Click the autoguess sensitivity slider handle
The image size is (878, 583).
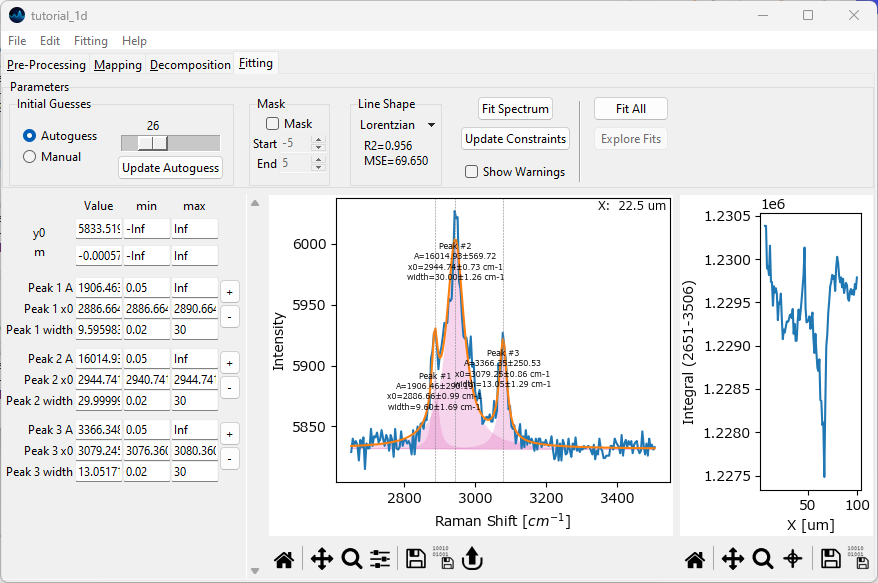pos(153,143)
